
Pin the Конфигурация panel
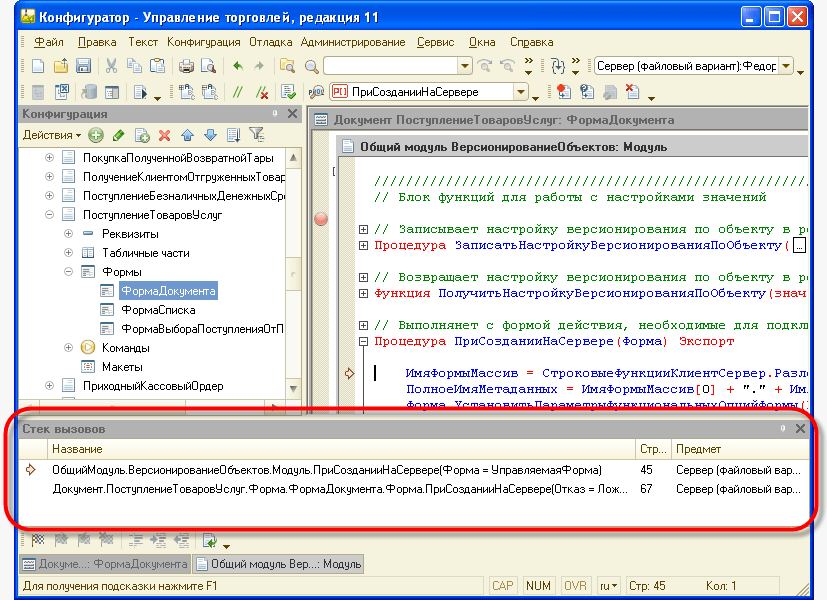click(275, 113)
